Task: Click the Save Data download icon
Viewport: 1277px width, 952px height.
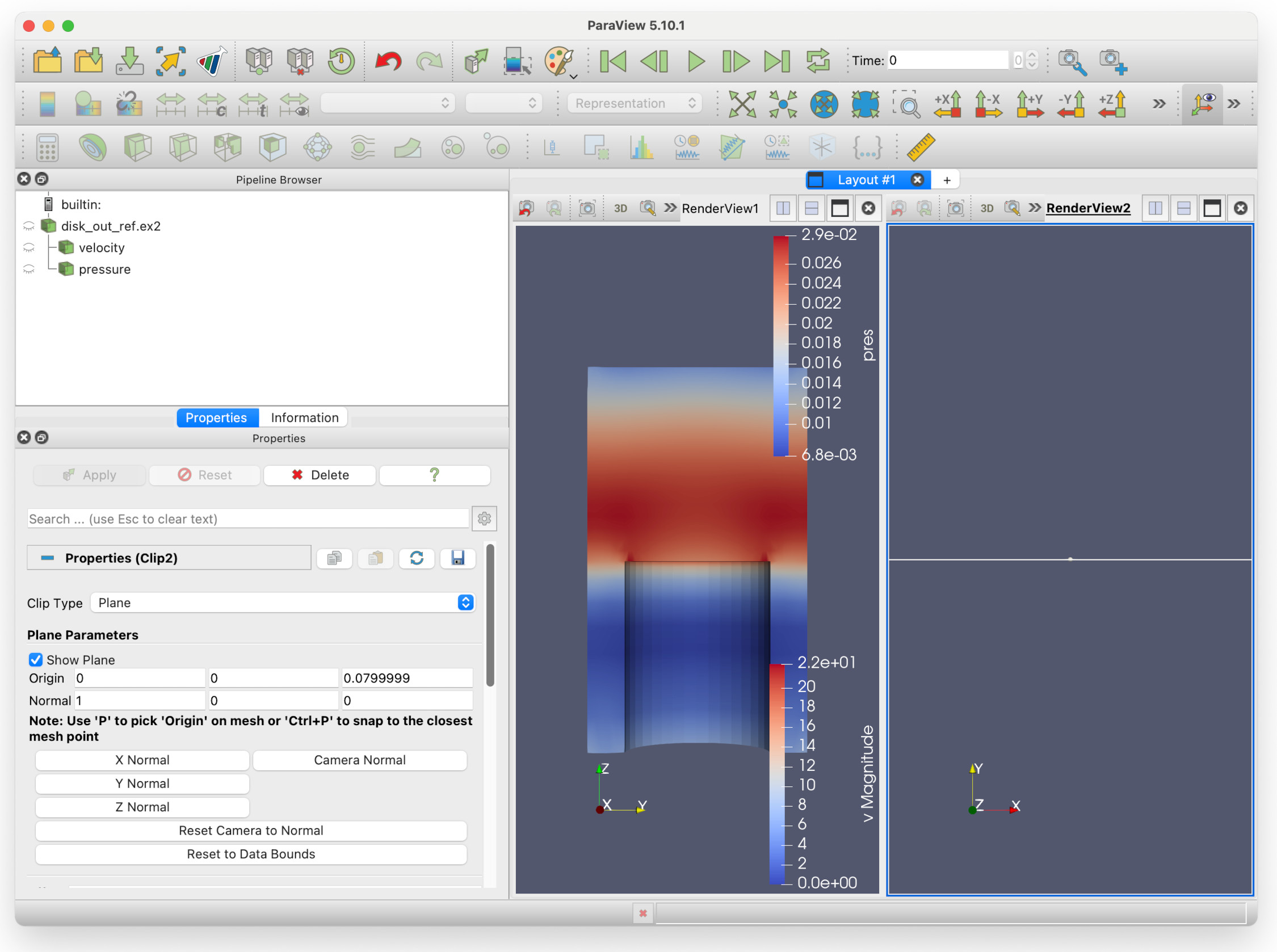Action: click(130, 61)
